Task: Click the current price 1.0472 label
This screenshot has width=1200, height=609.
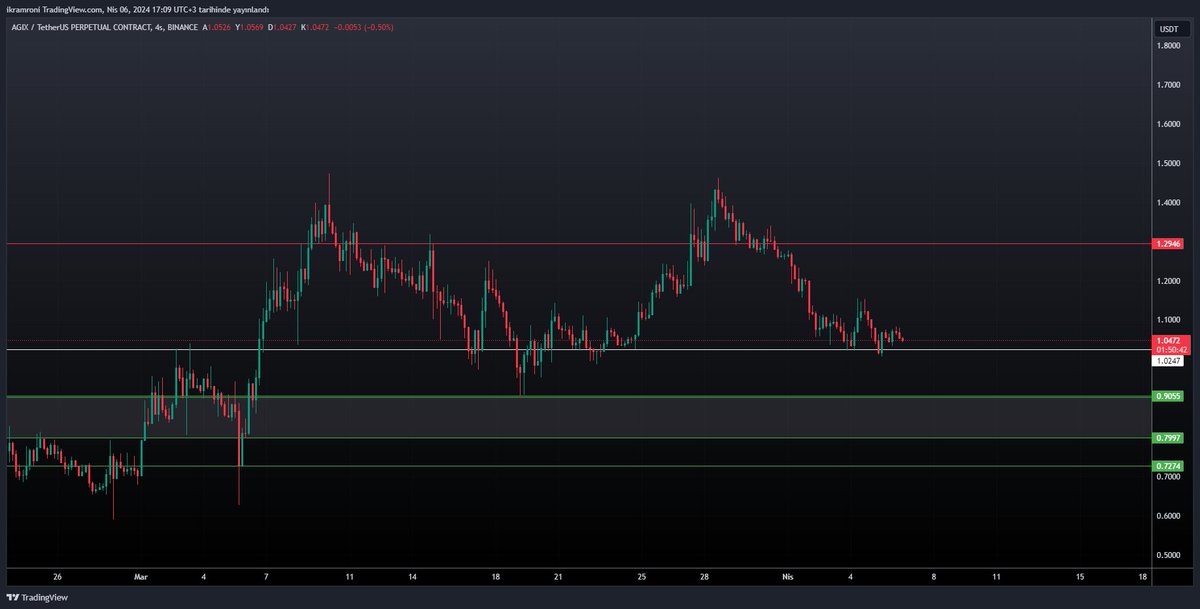Action: (x=1169, y=340)
